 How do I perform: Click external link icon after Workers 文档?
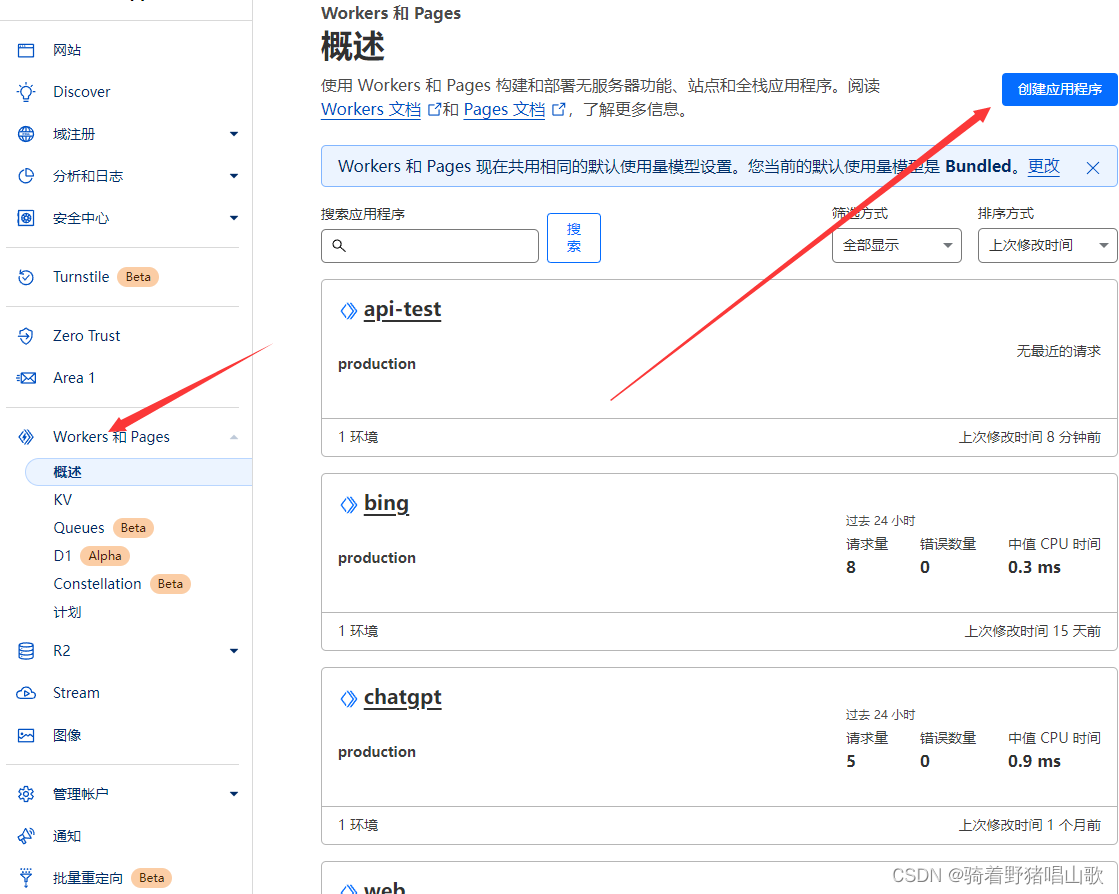click(433, 110)
